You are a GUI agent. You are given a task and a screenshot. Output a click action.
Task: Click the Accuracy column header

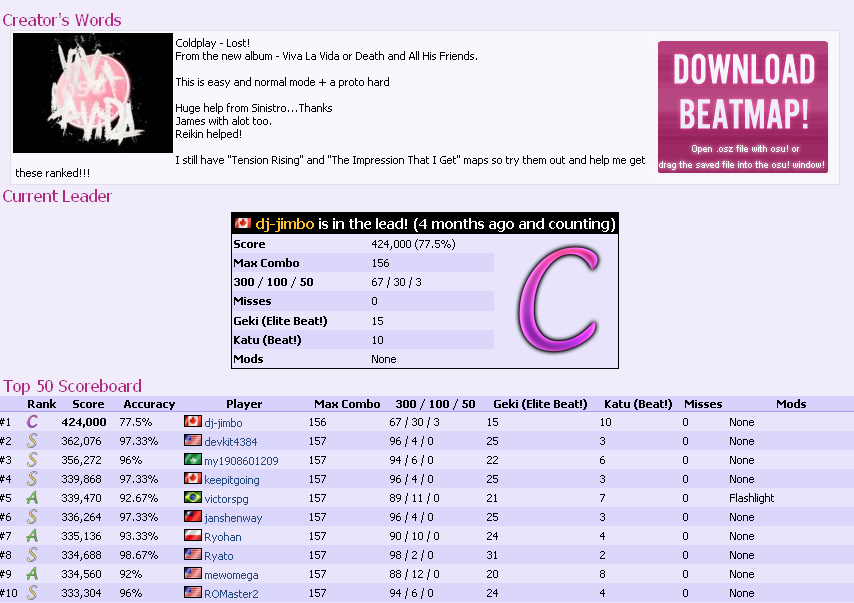pos(149,404)
